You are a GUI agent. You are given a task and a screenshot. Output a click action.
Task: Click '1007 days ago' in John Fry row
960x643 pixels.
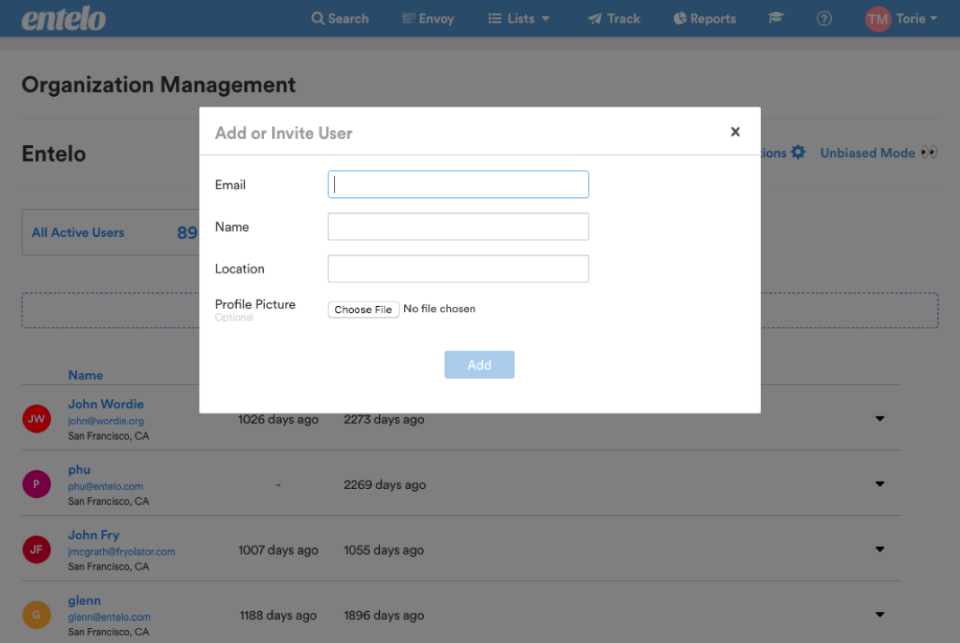pos(278,550)
